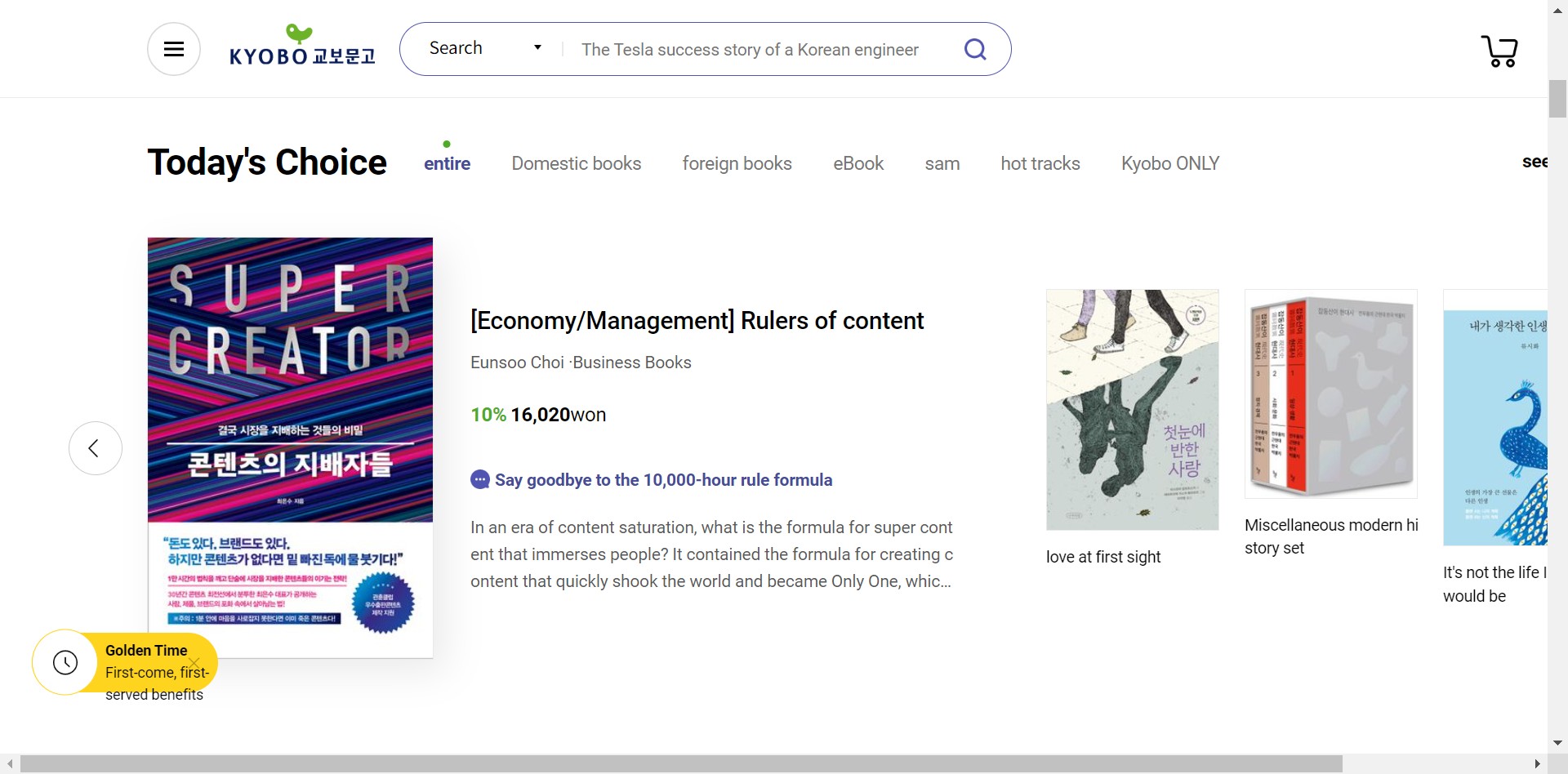Switch to Domestic books tab
Viewport: 1568px width, 774px height.
(x=576, y=163)
